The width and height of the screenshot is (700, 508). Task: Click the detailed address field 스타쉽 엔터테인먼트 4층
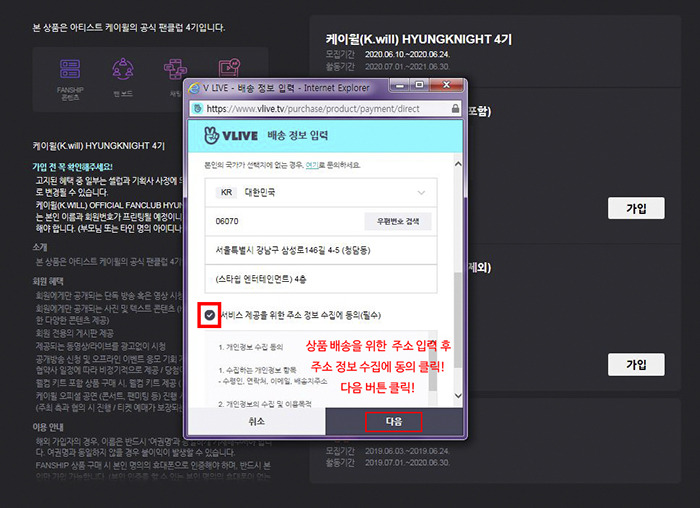321,279
